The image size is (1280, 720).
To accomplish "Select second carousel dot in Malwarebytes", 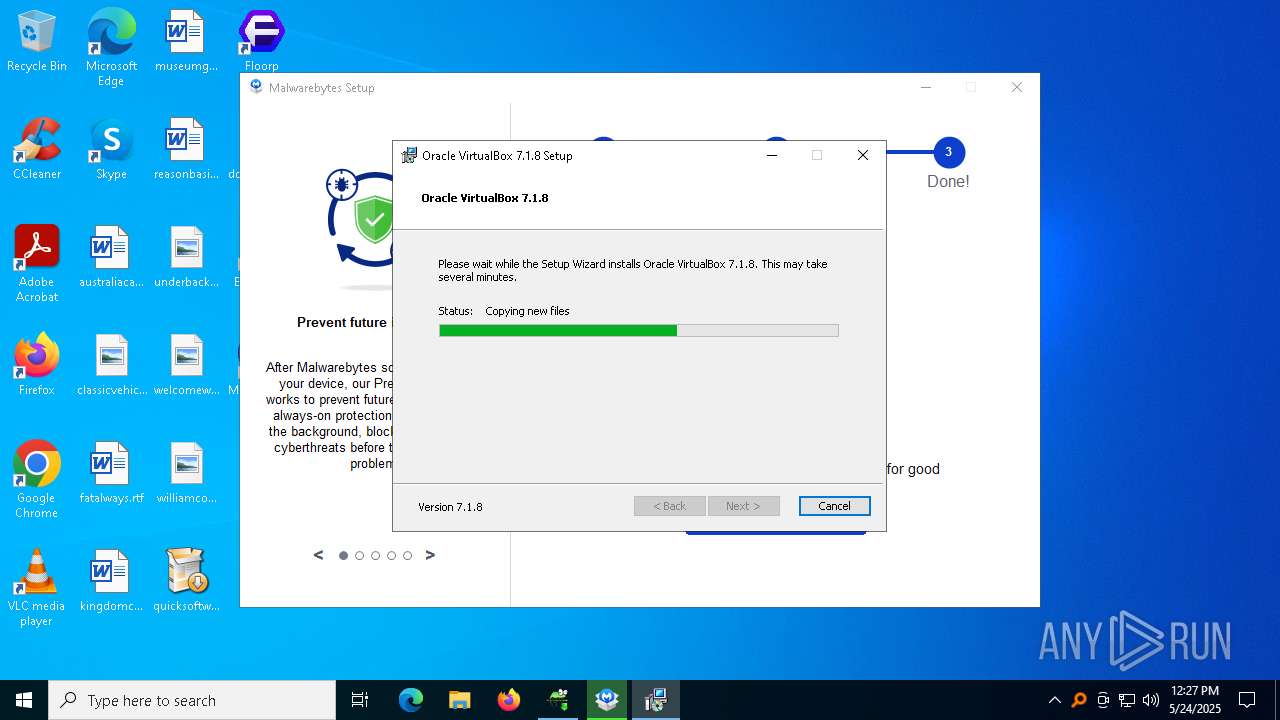I will (359, 555).
